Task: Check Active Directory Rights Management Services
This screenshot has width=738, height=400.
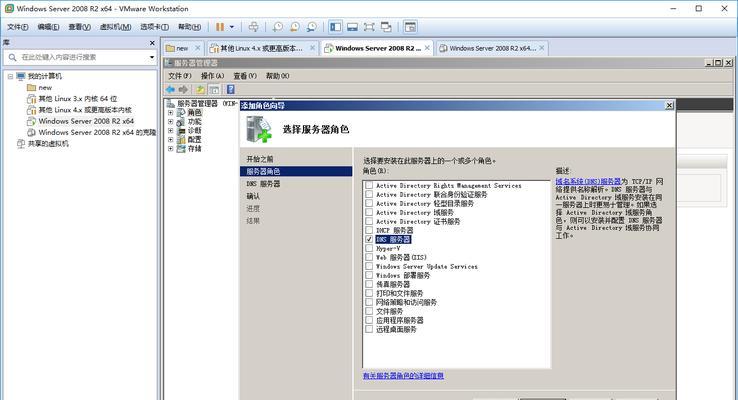Action: [369, 185]
